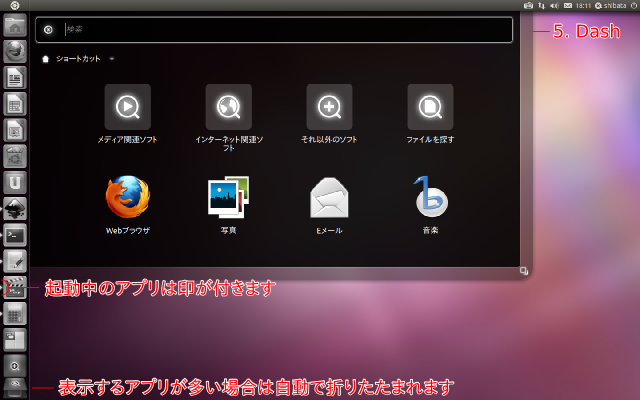Open the Workspace Switcher launcher icon
The image size is (640, 400).
(15, 340)
